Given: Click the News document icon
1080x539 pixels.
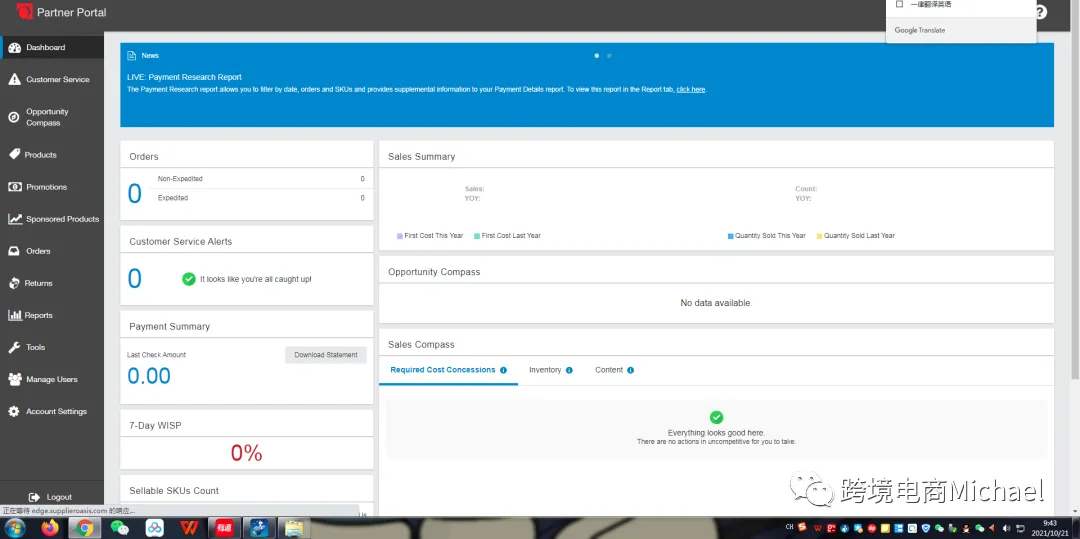Looking at the screenshot, I should [132, 55].
